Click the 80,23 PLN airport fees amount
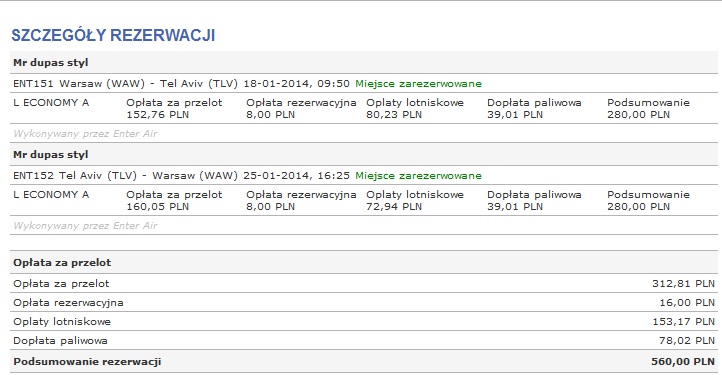The width and height of the screenshot is (722, 375). coord(394,115)
